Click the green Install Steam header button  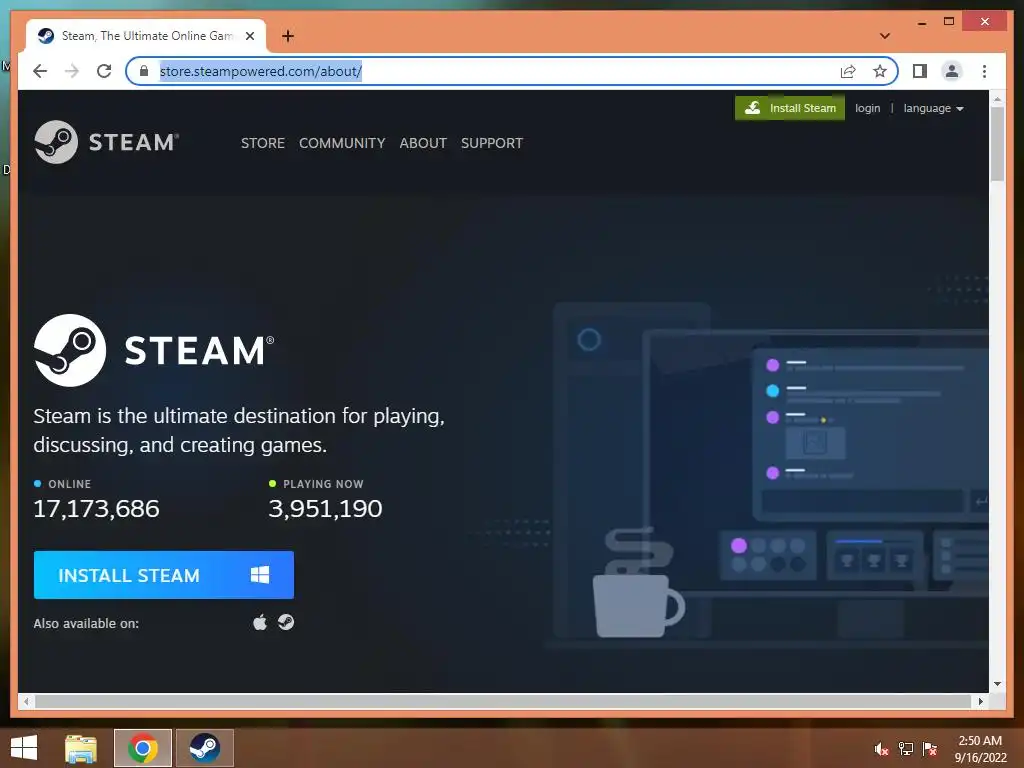(790, 108)
